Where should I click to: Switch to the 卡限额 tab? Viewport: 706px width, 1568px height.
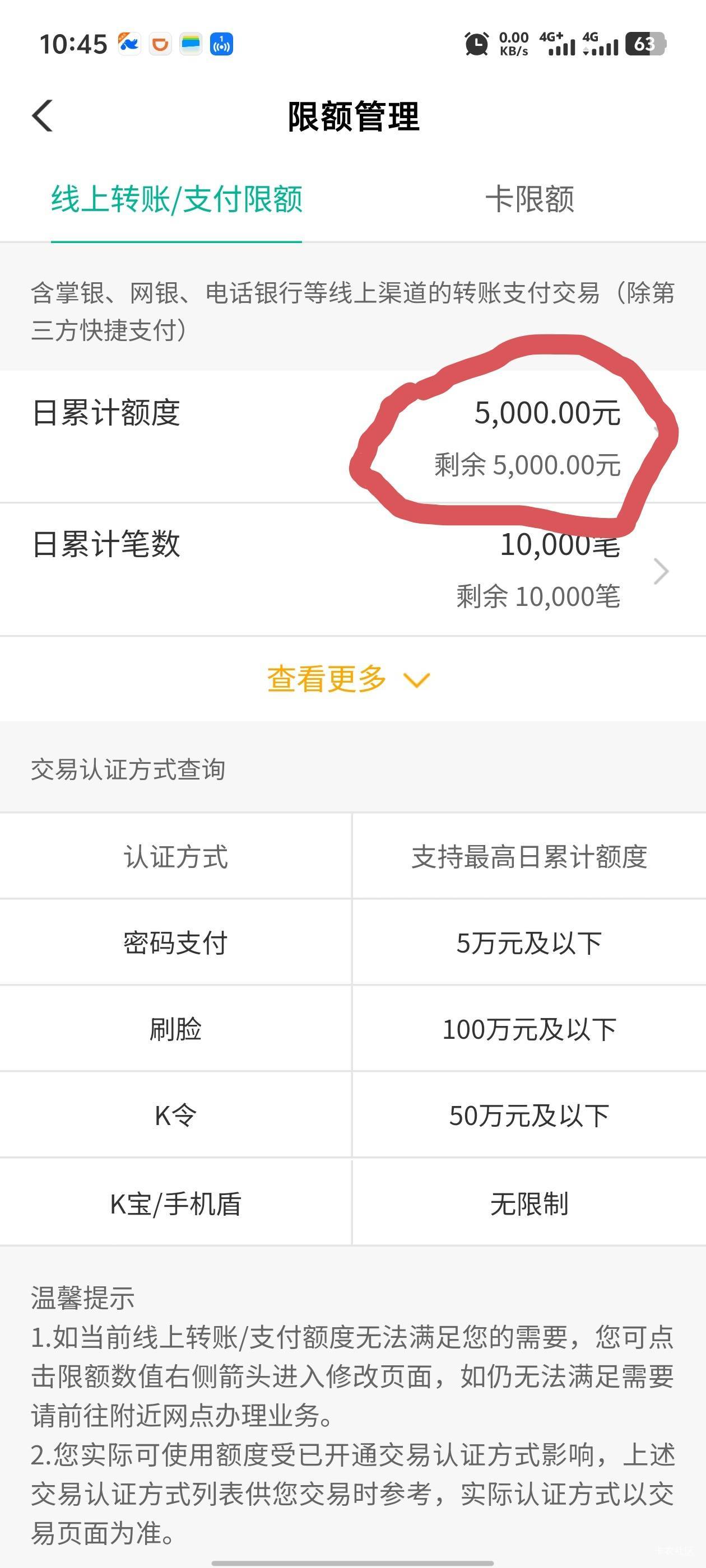click(x=529, y=199)
